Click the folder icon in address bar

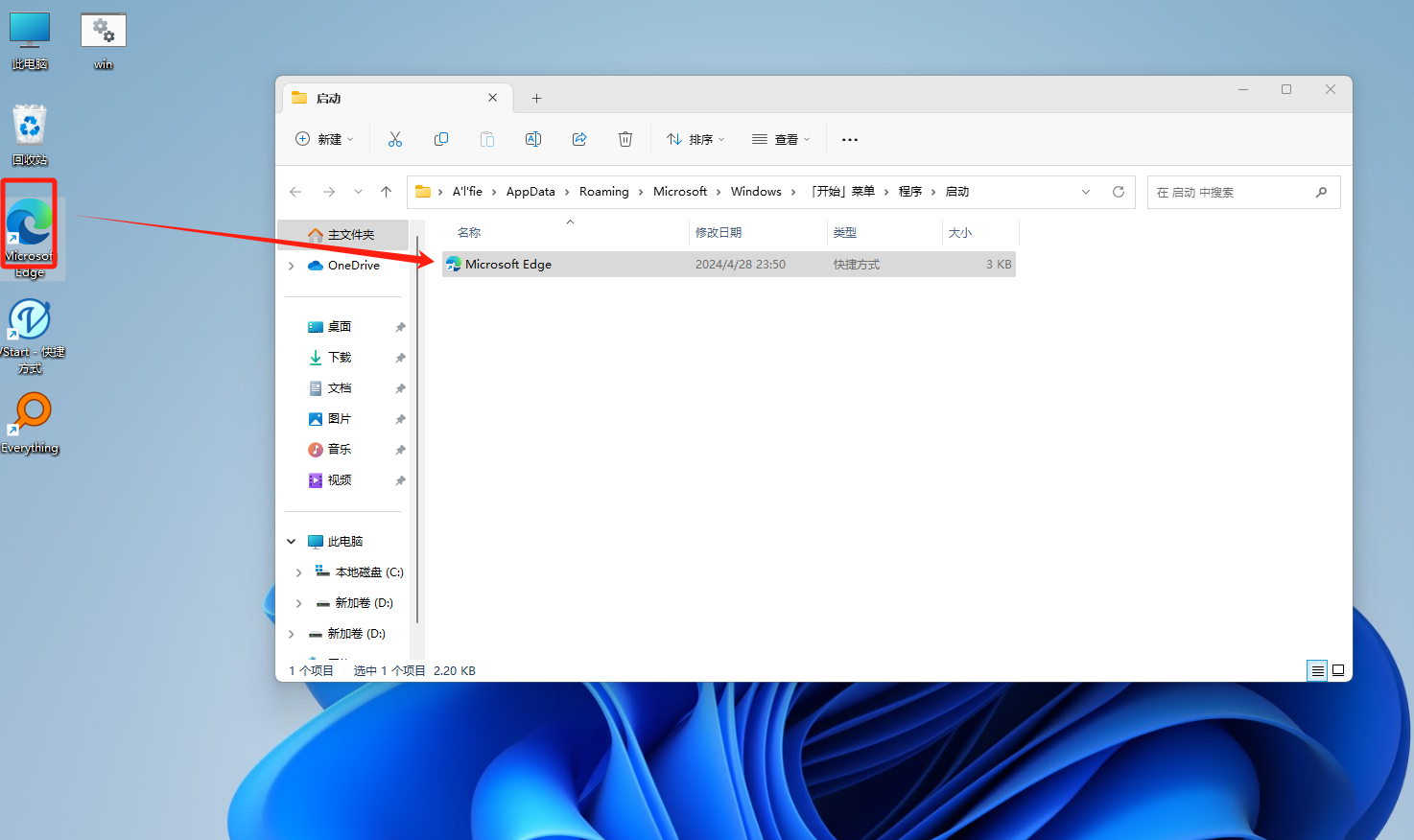422,192
